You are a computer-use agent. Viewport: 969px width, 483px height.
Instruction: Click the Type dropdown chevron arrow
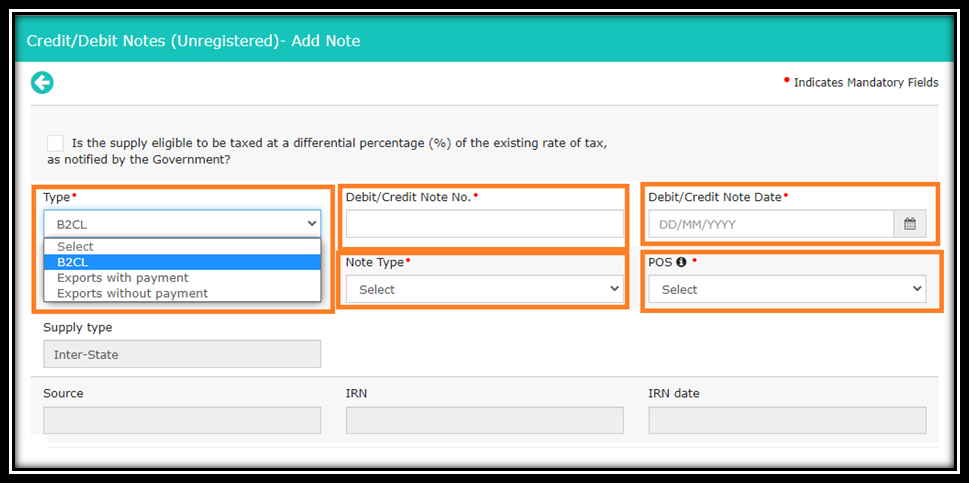(311, 224)
